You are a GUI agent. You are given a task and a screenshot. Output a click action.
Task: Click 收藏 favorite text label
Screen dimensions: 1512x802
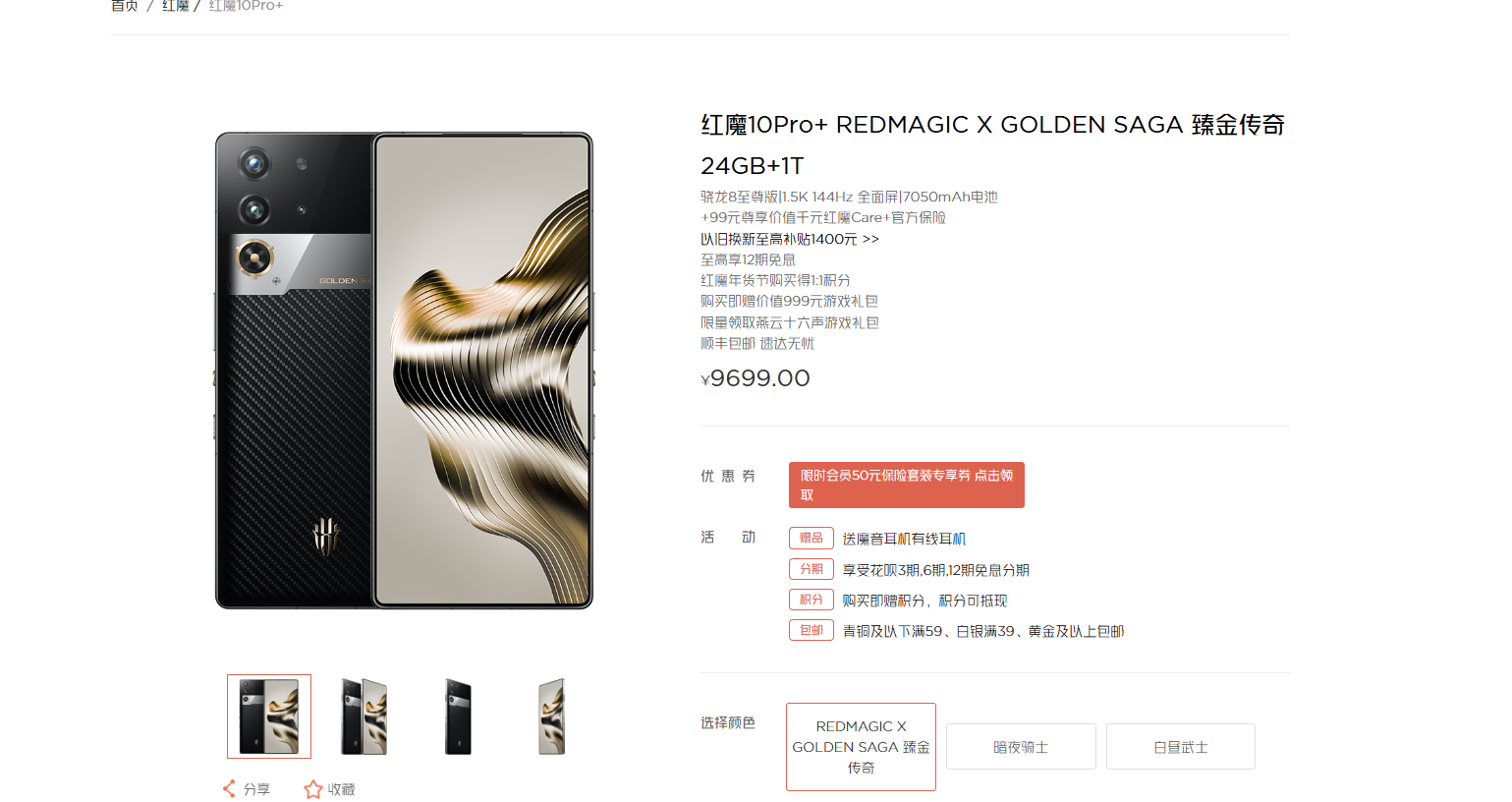point(342,789)
